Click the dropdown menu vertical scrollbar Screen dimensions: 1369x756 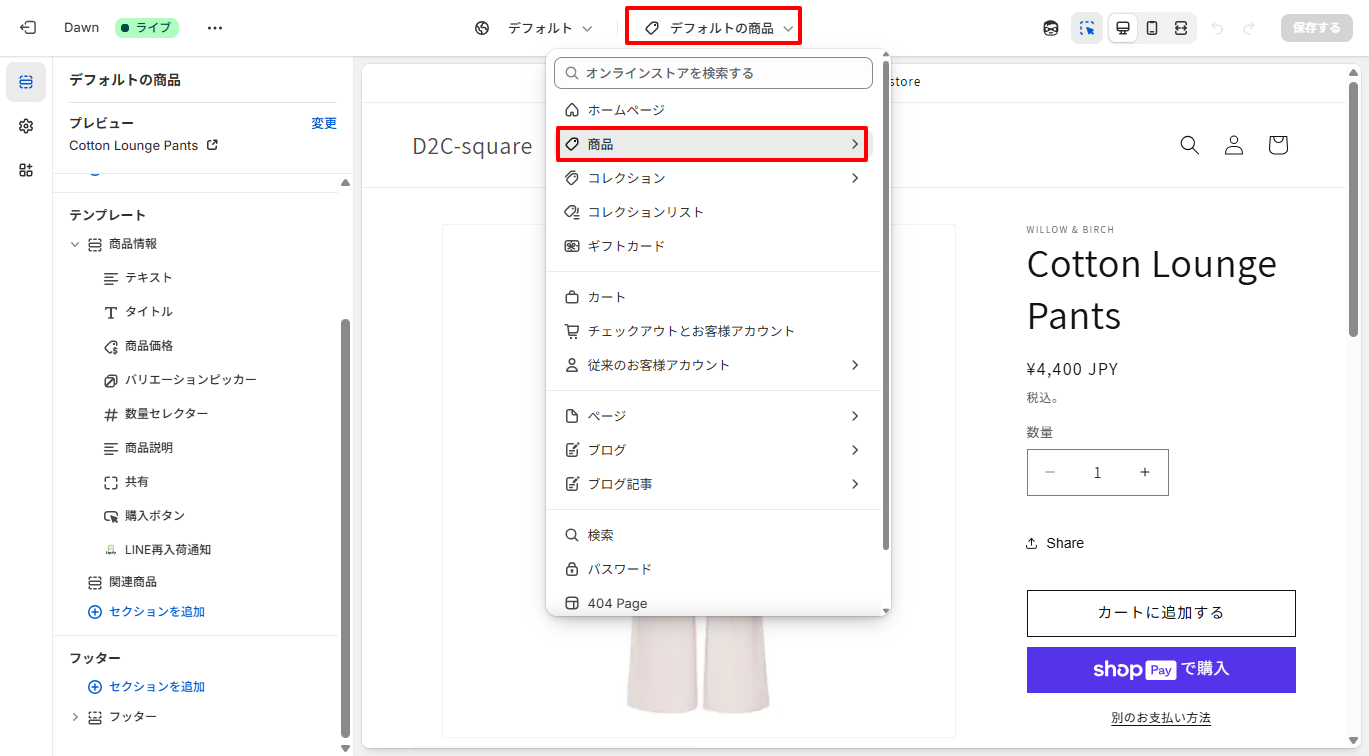pos(886,305)
